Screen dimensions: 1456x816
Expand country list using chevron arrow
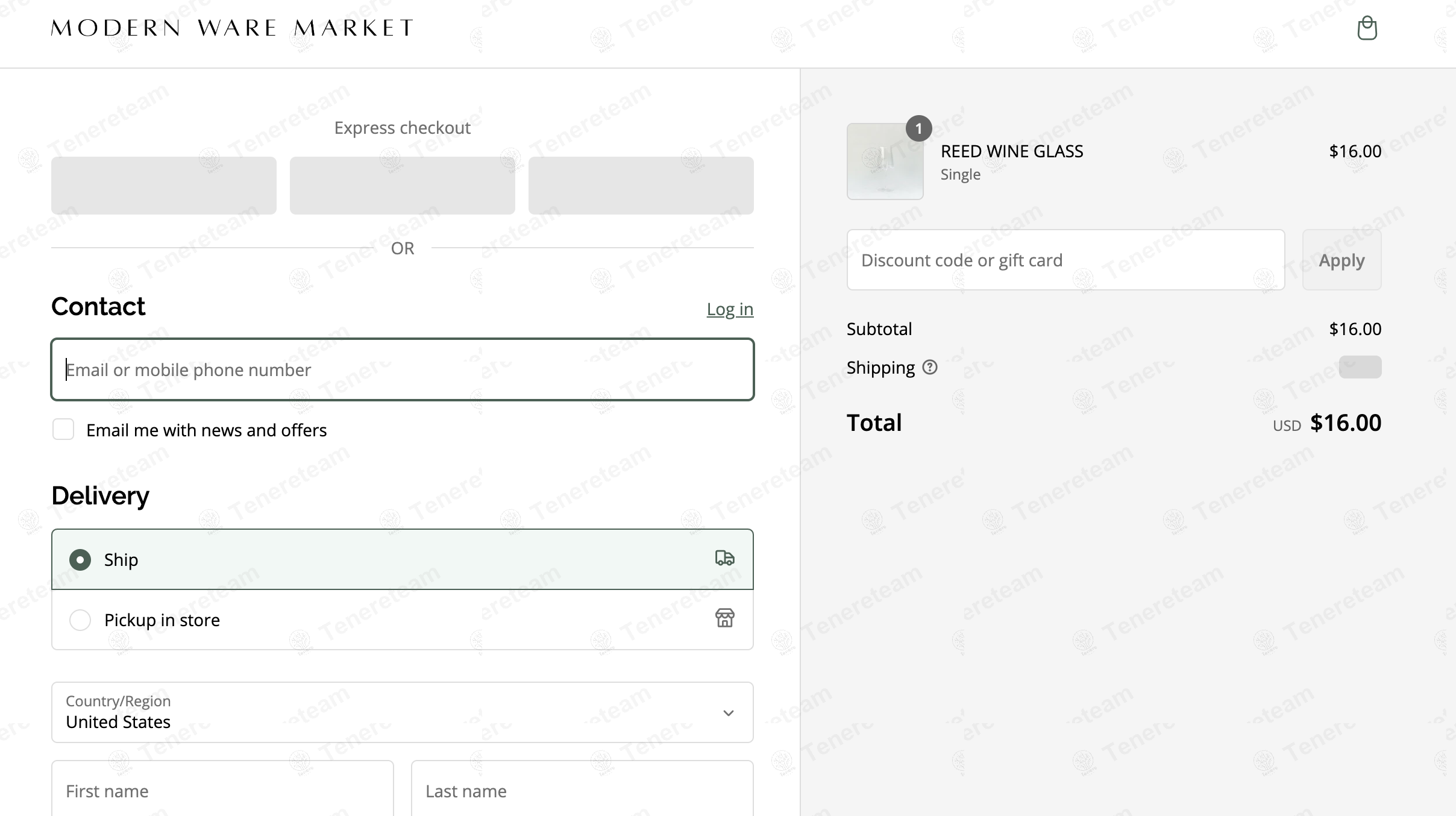tap(728, 713)
